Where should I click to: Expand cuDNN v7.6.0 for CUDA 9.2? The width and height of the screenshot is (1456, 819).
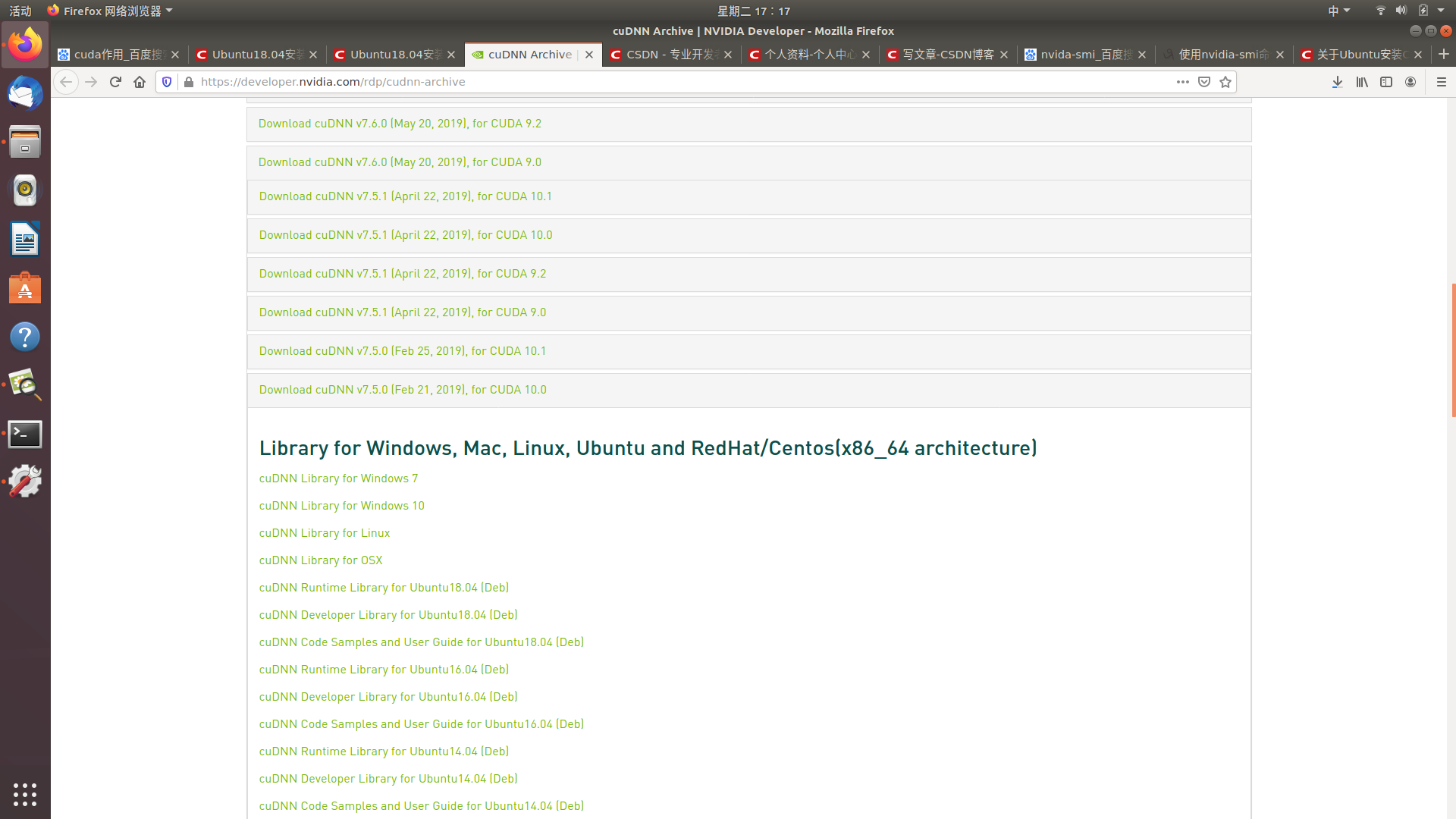pos(400,124)
